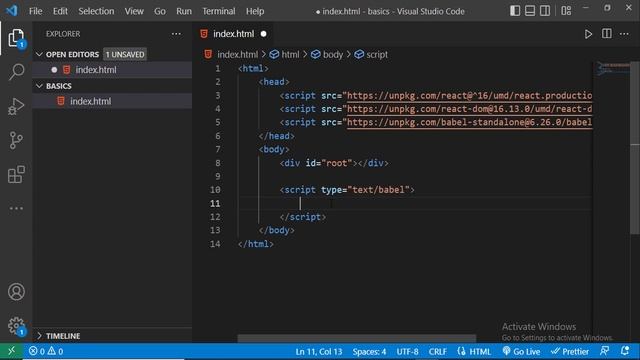Click the 1 UNSAVED badge
This screenshot has height=360, width=640.
point(125,54)
